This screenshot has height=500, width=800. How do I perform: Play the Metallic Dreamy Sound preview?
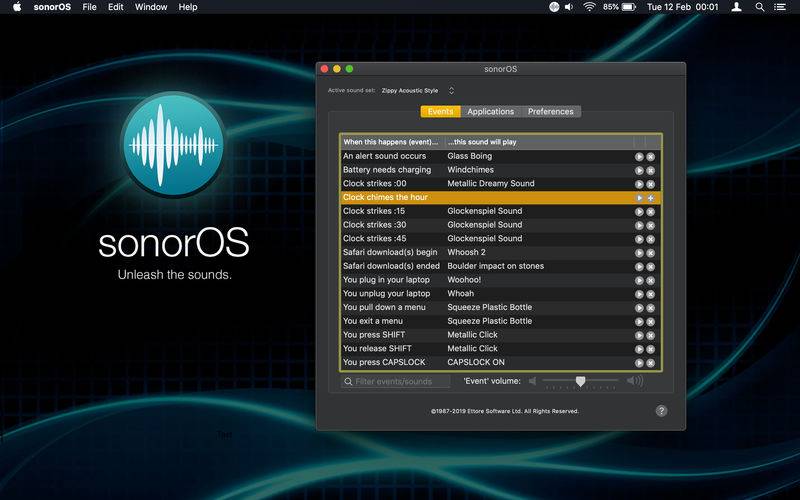[x=639, y=184]
